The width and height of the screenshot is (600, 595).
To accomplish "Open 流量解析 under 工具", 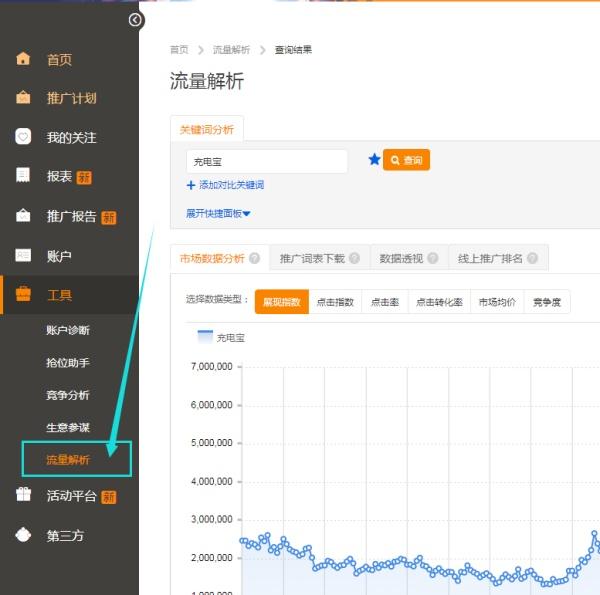I will [x=68, y=460].
